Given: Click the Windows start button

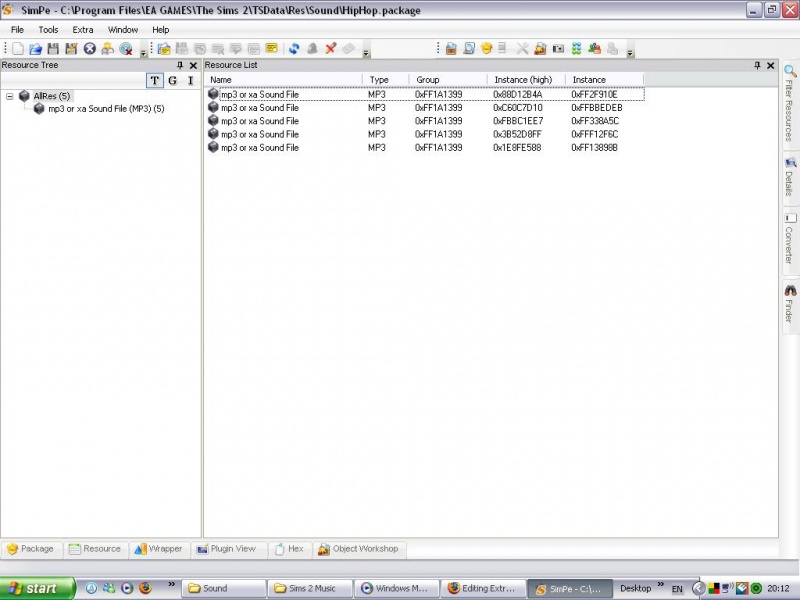Looking at the screenshot, I should [37, 588].
